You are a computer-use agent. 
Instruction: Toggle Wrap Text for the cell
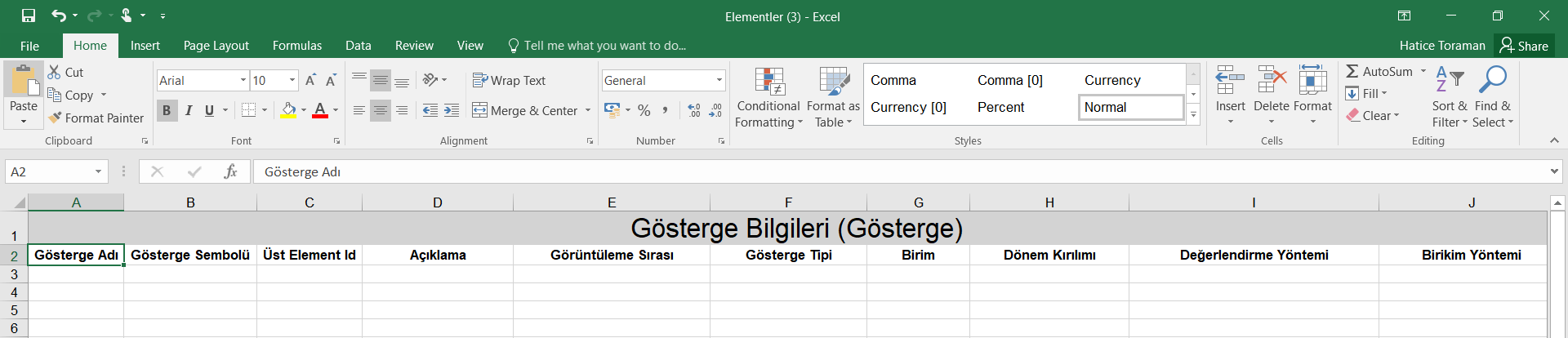point(509,80)
